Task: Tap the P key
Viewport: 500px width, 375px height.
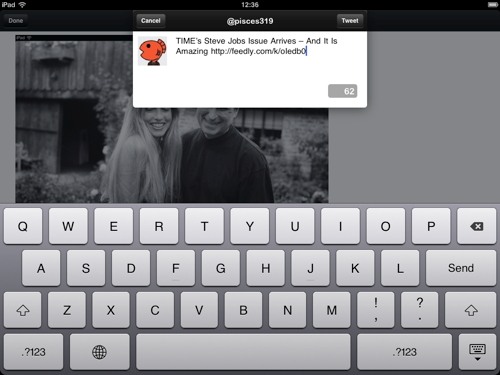Action: click(431, 226)
